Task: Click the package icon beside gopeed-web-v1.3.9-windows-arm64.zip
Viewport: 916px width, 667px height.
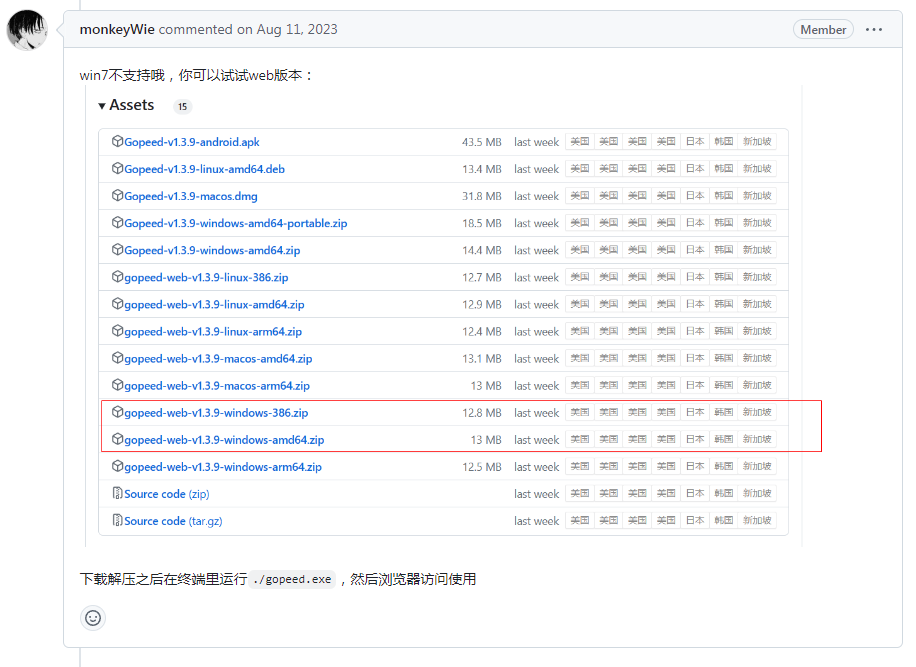Action: click(117, 466)
